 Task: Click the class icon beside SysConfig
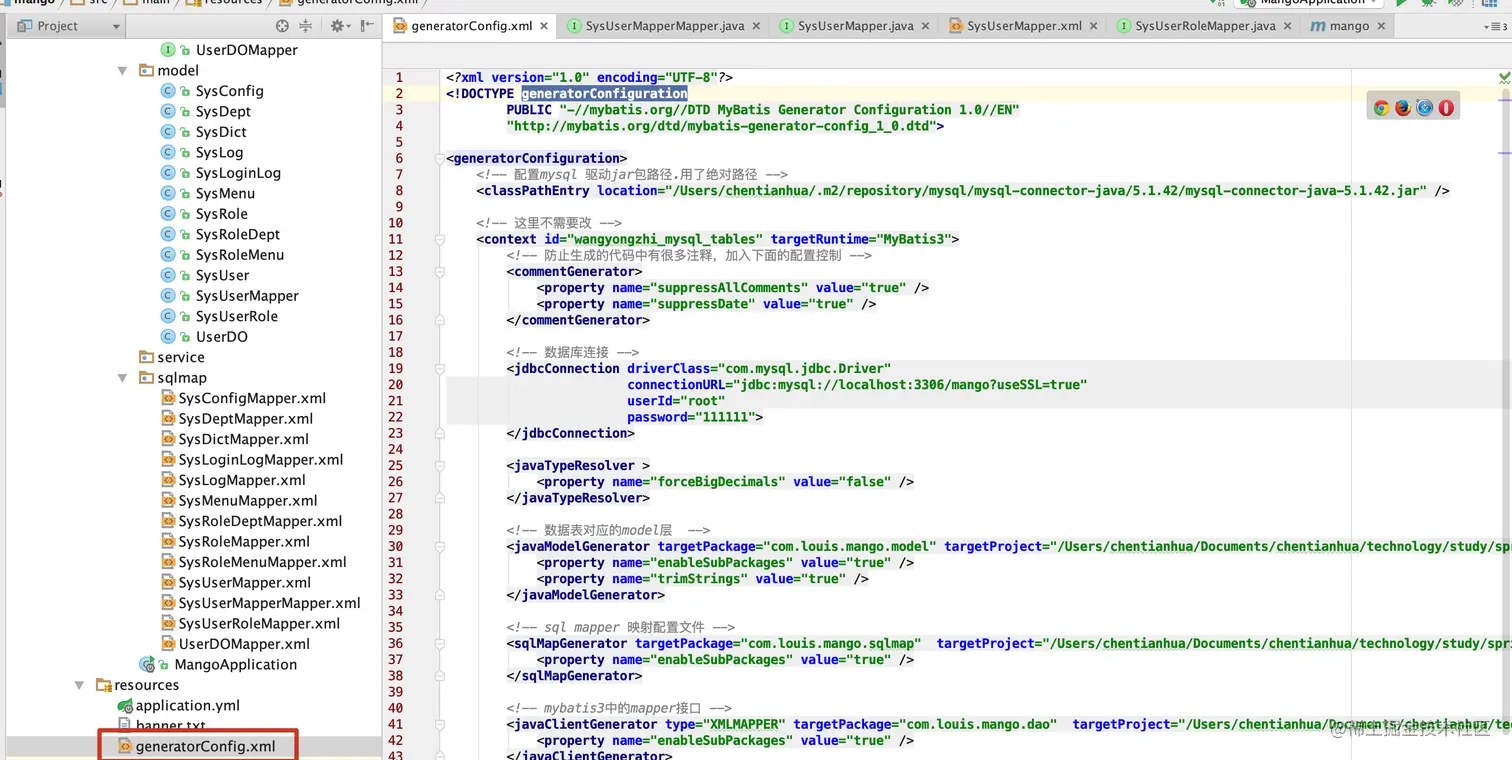click(x=168, y=91)
